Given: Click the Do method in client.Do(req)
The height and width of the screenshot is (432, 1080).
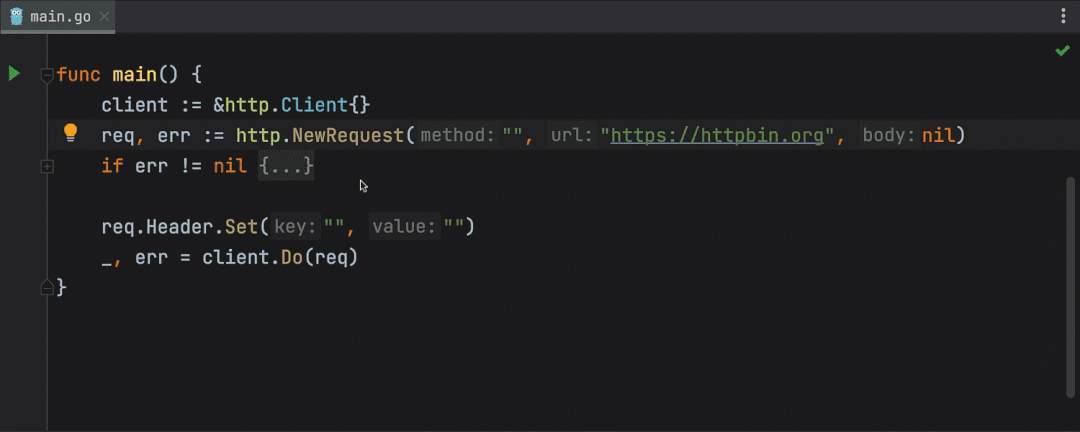Looking at the screenshot, I should pos(292,257).
